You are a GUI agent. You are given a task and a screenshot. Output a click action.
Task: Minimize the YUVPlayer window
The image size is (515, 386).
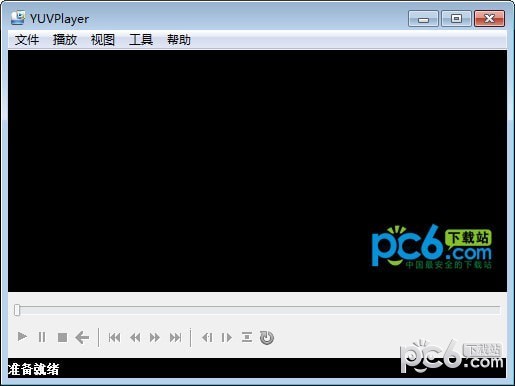[423, 18]
